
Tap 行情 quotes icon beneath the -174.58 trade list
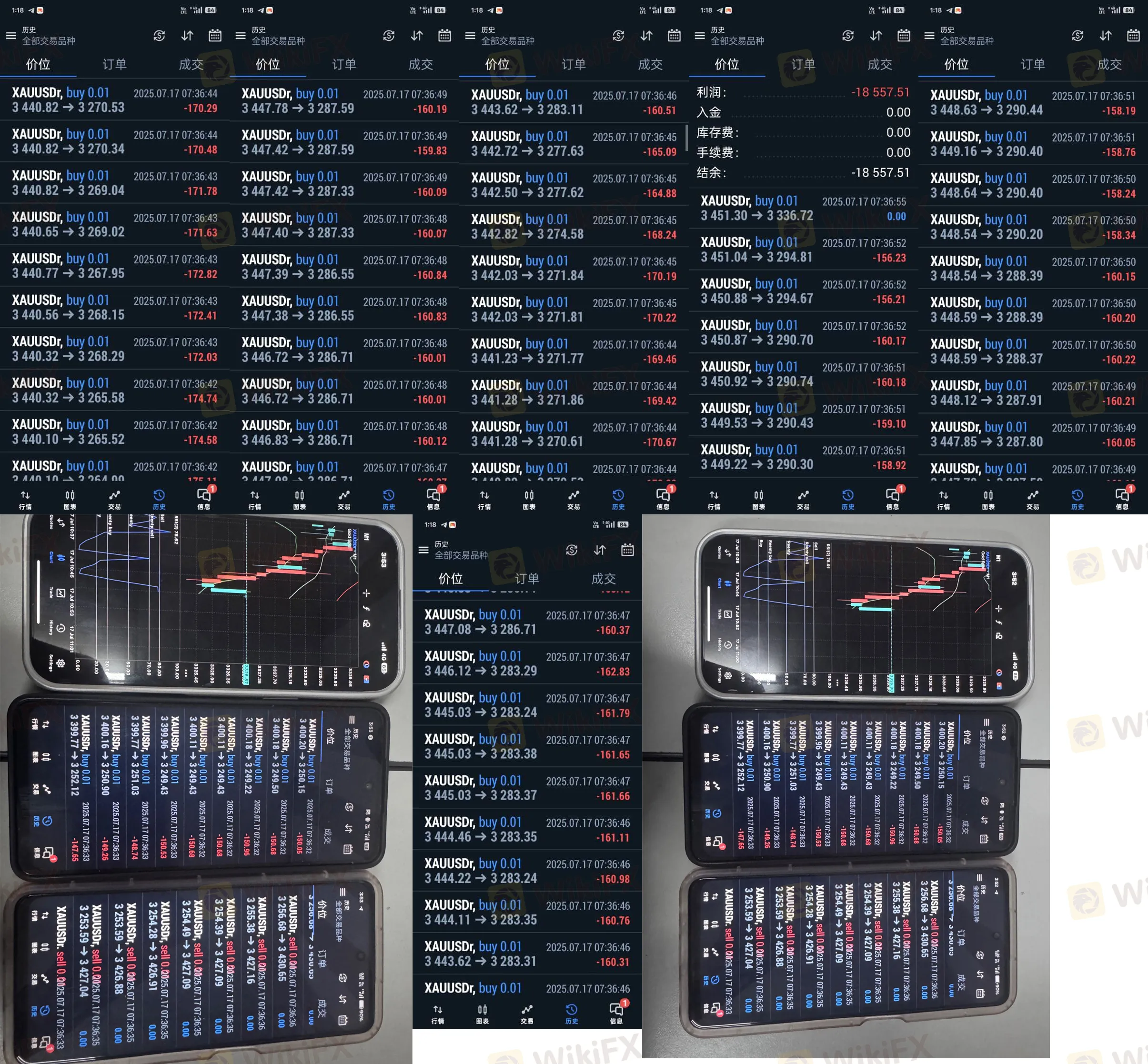click(x=25, y=499)
